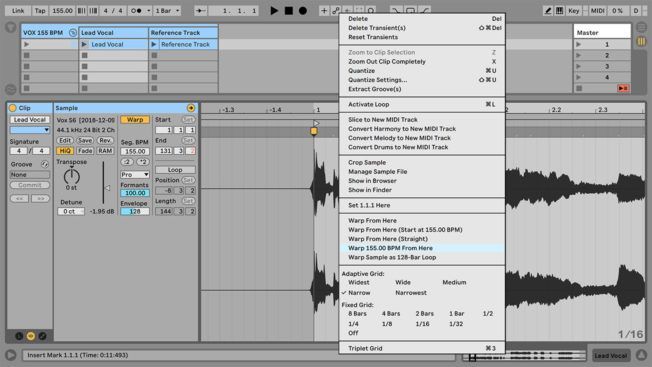The image size is (652, 367).
Task: Show the Mixer section yellow icon
Action: click(x=641, y=41)
